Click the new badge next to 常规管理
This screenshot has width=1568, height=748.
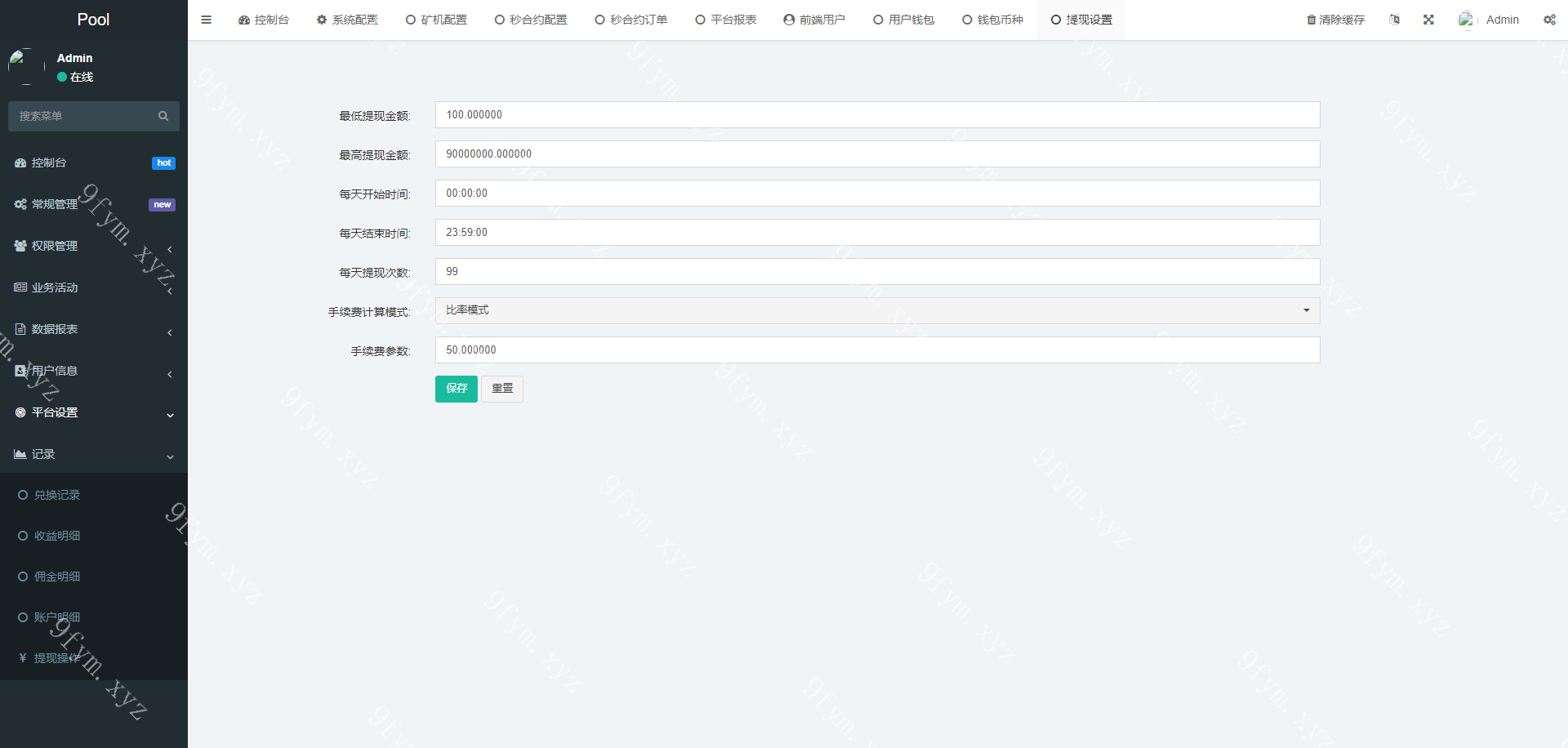[x=162, y=205]
